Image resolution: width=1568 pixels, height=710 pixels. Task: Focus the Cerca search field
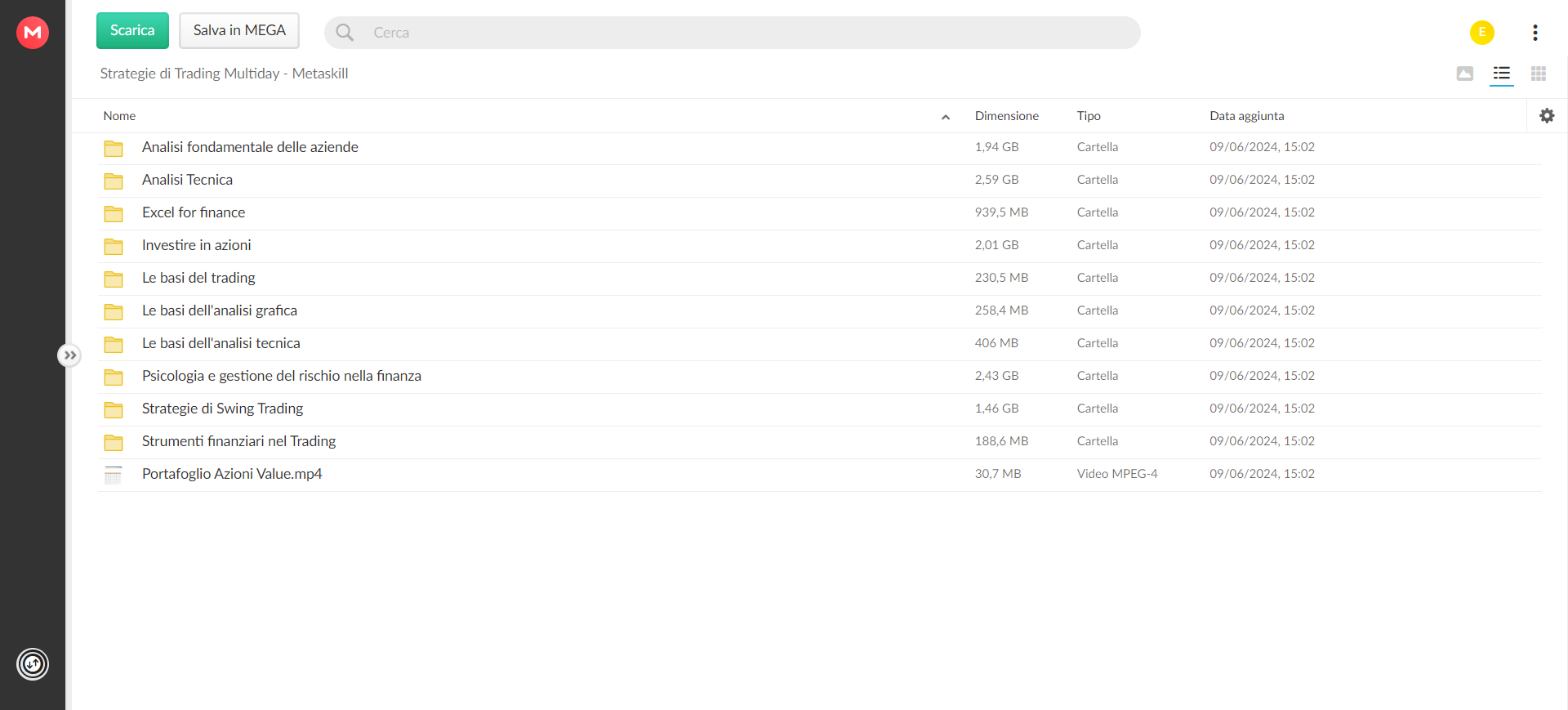click(x=732, y=33)
